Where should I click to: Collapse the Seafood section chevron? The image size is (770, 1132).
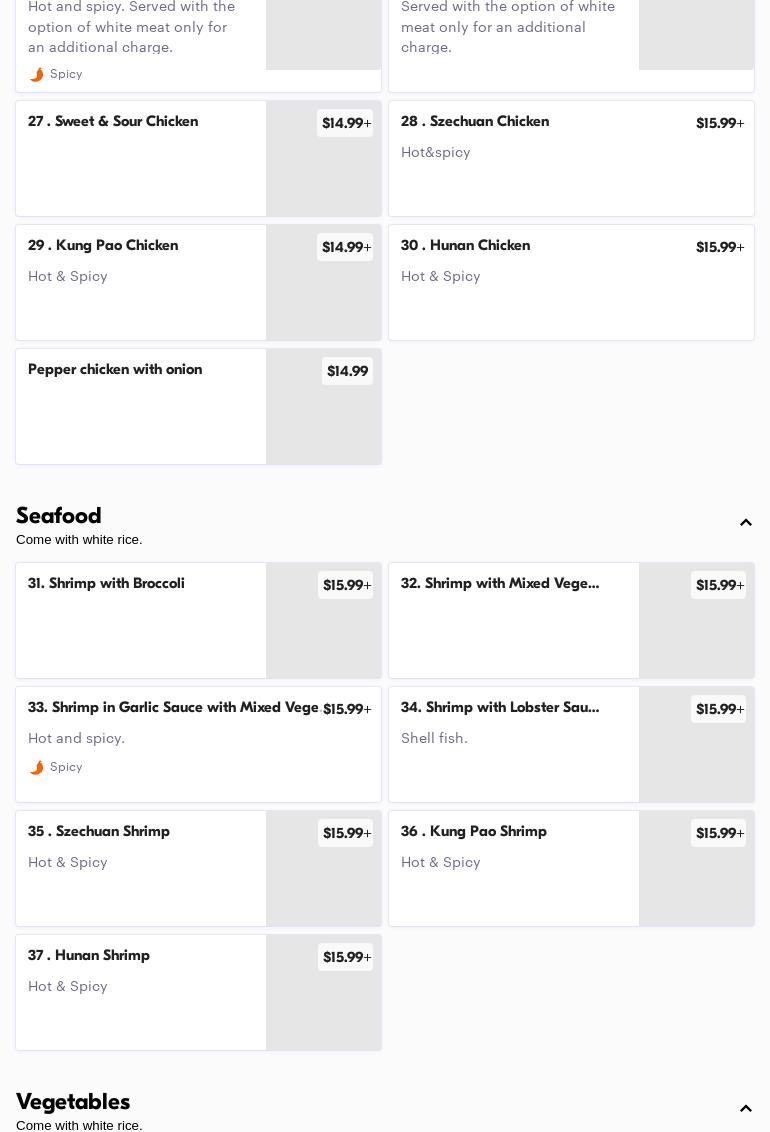(x=746, y=523)
